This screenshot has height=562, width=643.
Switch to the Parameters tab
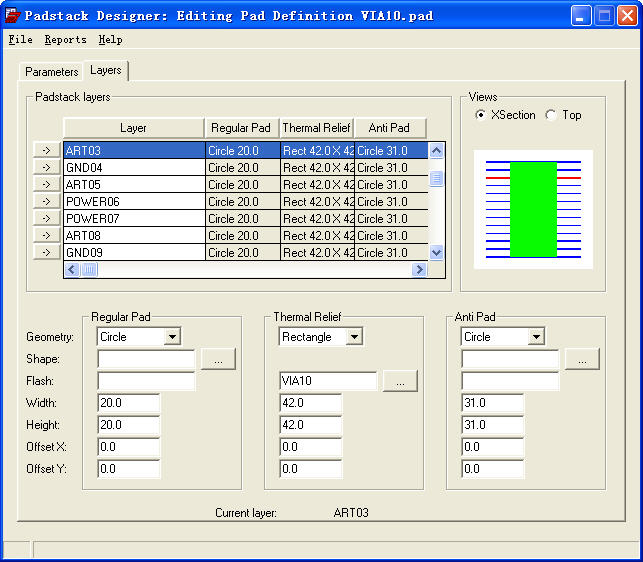(51, 72)
